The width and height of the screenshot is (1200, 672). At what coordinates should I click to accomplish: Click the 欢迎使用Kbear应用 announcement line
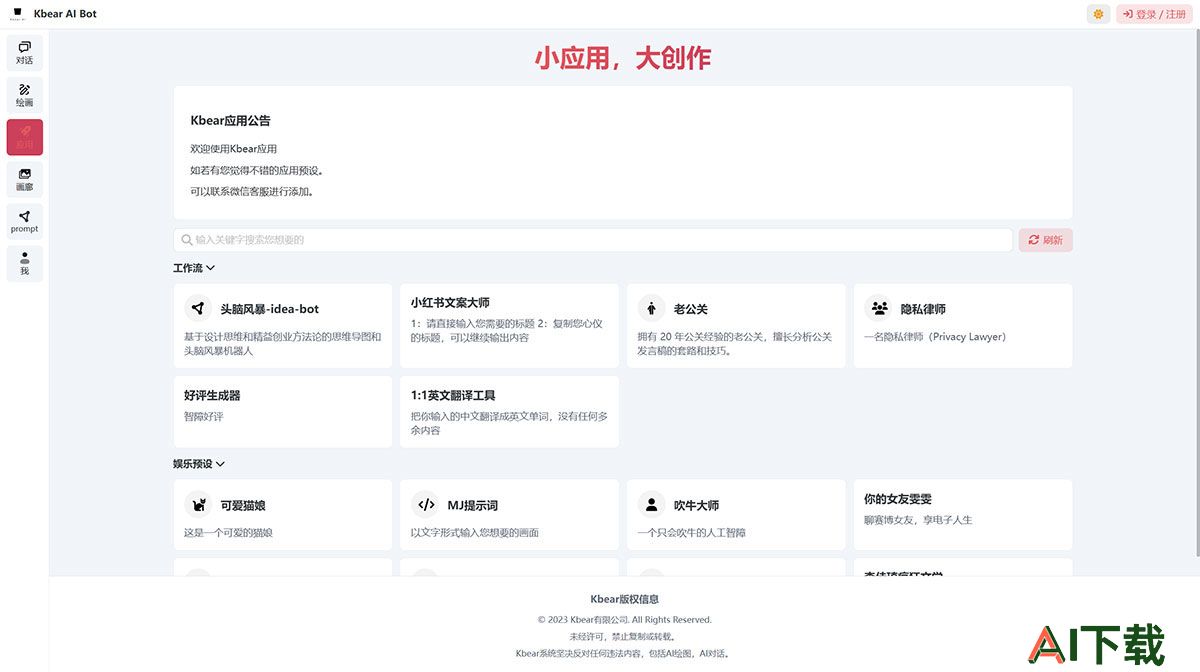[234, 149]
